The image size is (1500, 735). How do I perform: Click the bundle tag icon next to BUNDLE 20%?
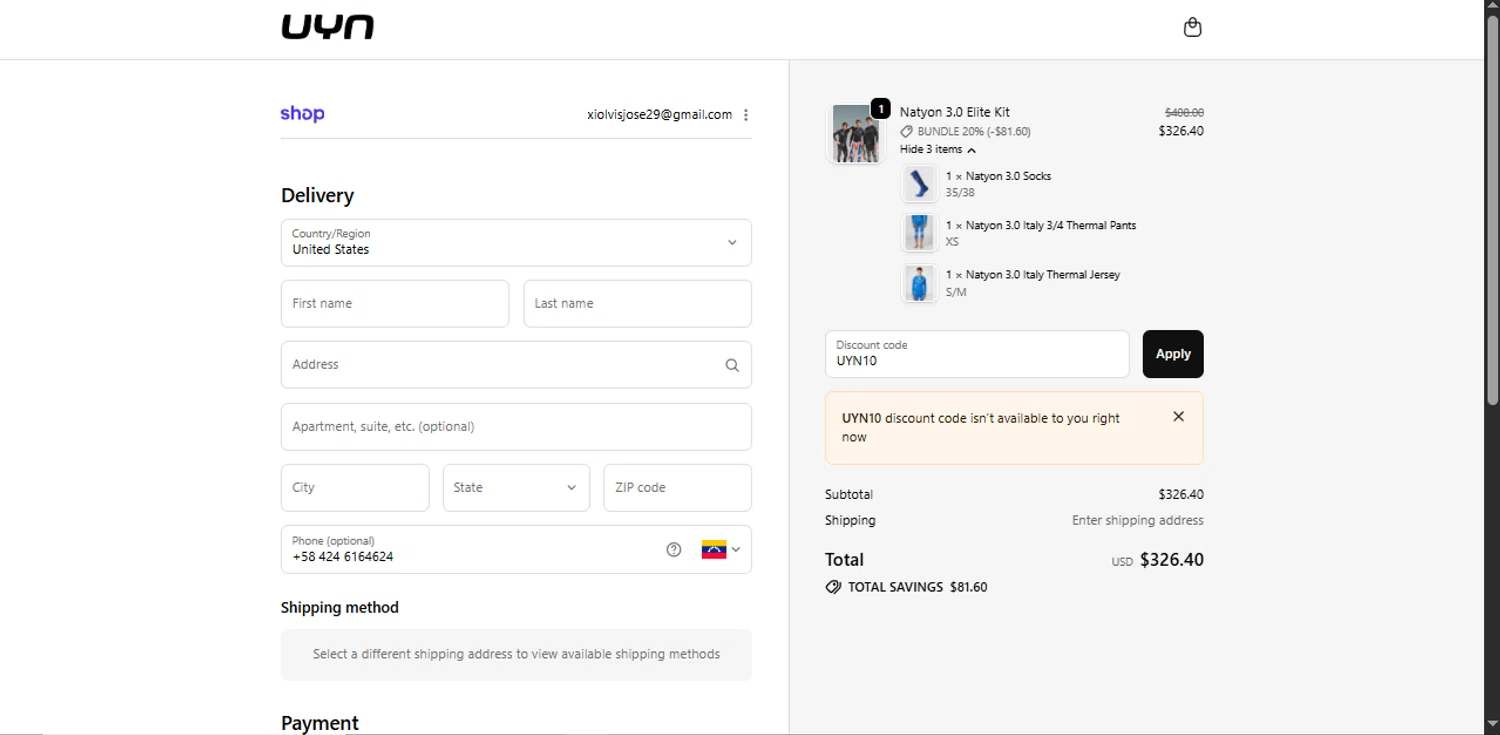click(906, 131)
